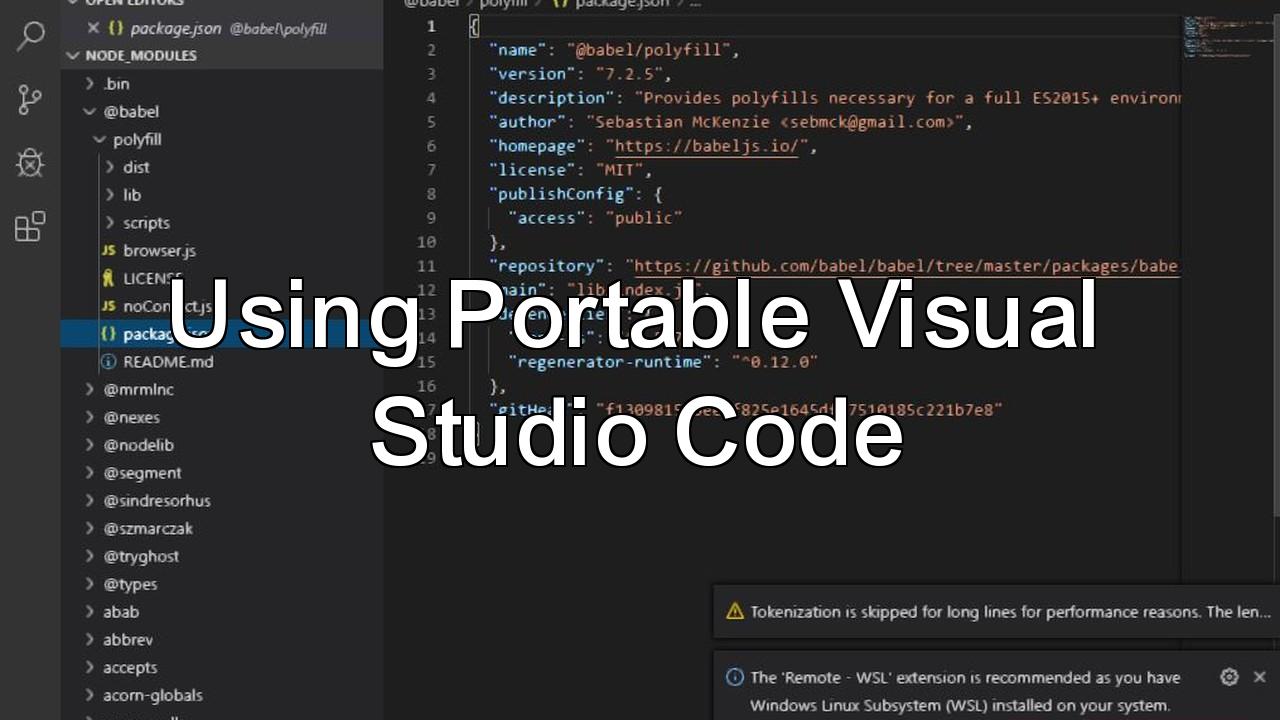Screen dimensions: 1280x720
Task: Expand the @types folder
Action: pos(130,584)
